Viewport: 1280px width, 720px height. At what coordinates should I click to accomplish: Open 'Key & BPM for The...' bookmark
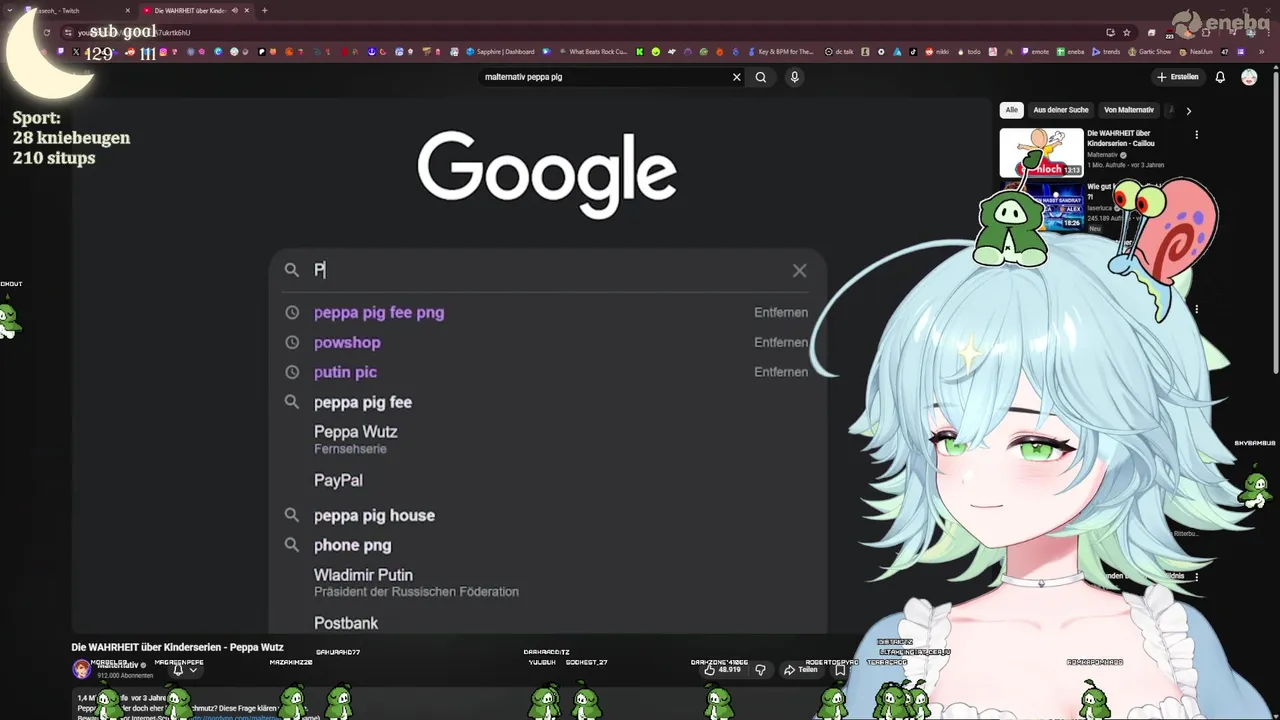[x=780, y=52]
